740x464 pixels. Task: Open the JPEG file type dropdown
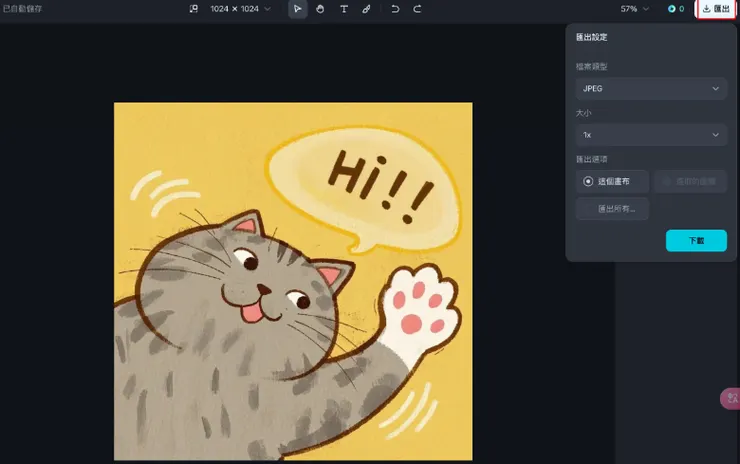651,89
